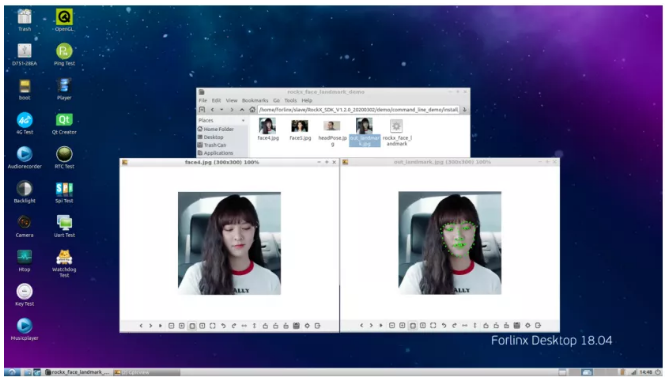Click the file path address field
The width and height of the screenshot is (669, 380).
point(358,110)
